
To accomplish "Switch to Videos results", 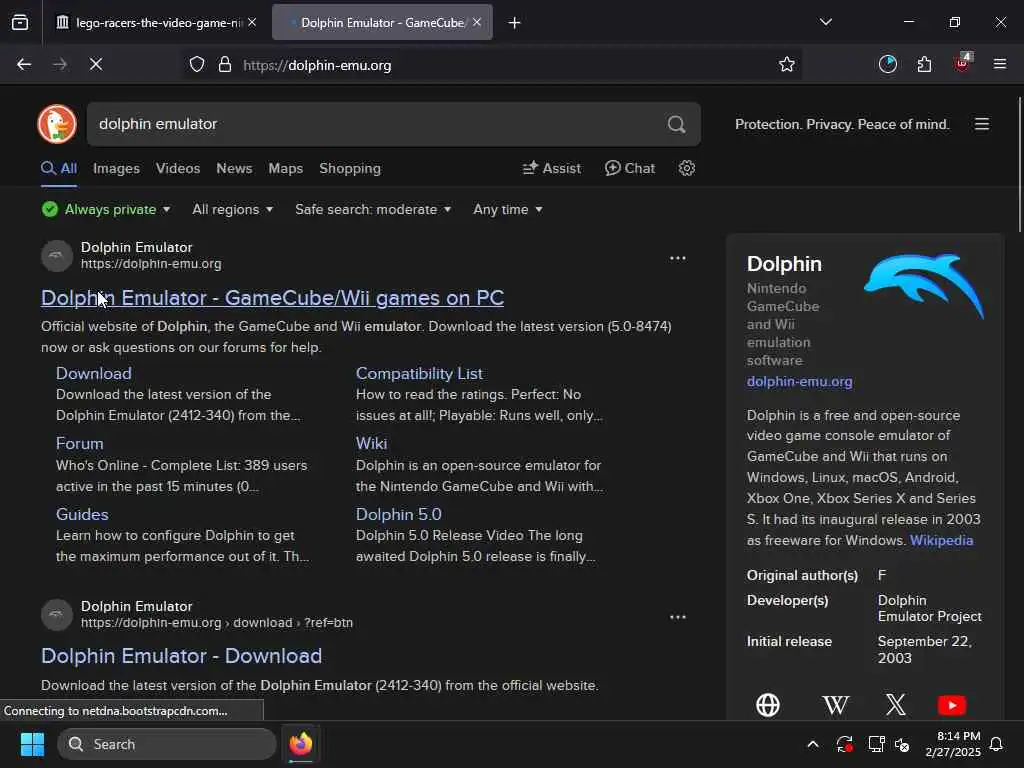I will (x=178, y=168).
